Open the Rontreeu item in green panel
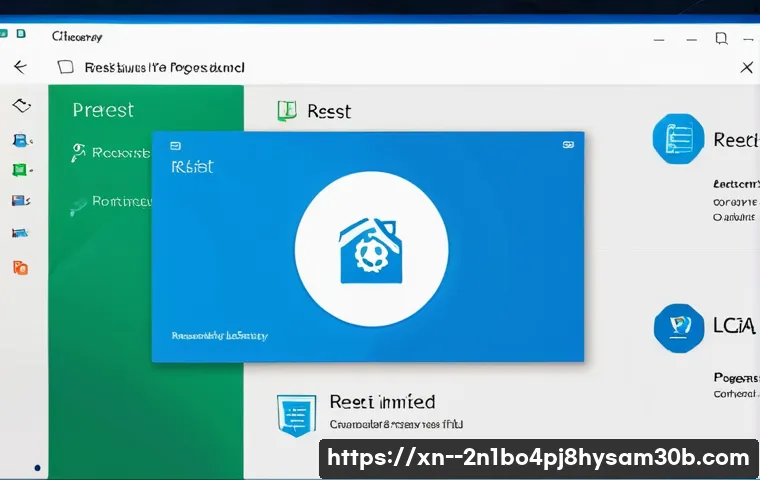The image size is (760, 480). (x=122, y=201)
